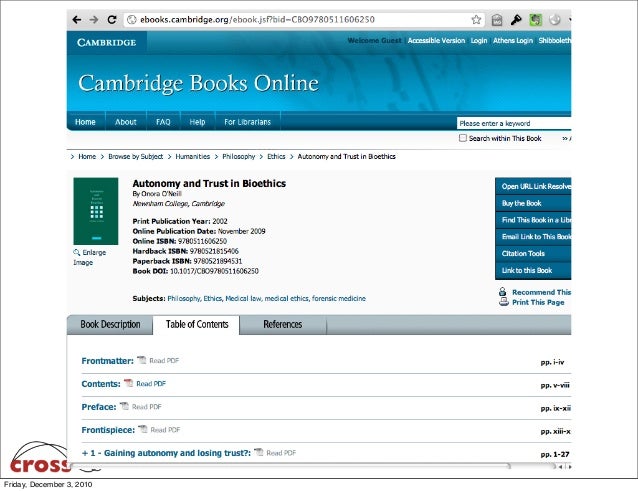Click the Frontmatter title link
Image resolution: width=638 pixels, height=491 pixels.
coord(107,361)
